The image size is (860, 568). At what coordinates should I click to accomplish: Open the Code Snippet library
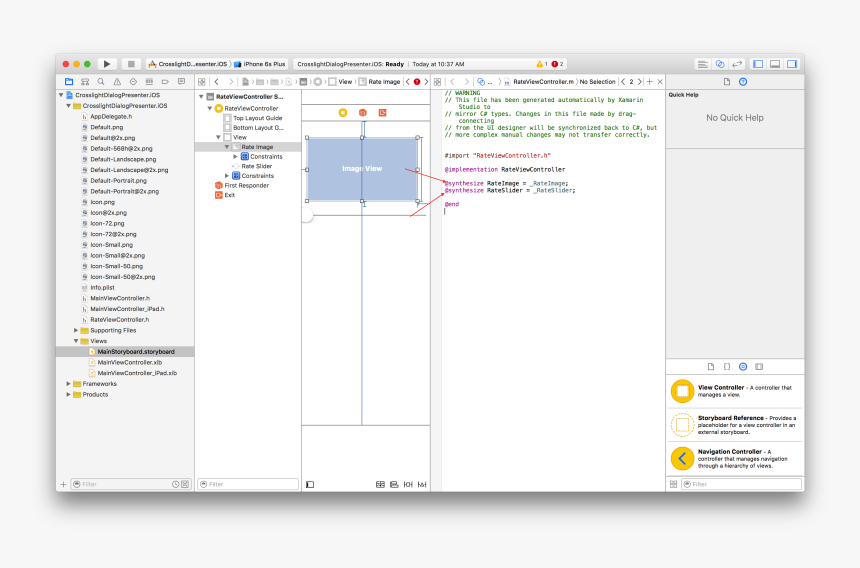click(x=727, y=366)
